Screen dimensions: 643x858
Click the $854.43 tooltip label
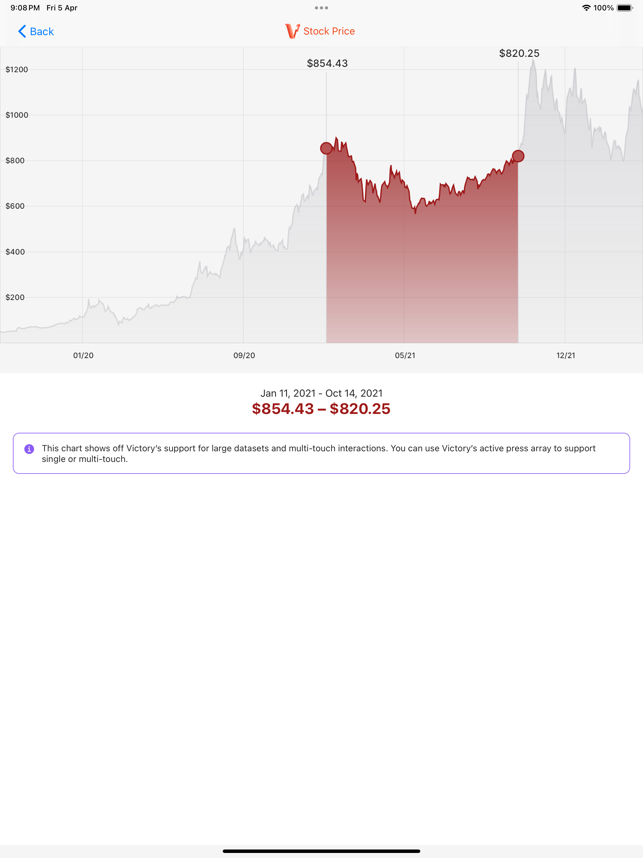click(327, 63)
